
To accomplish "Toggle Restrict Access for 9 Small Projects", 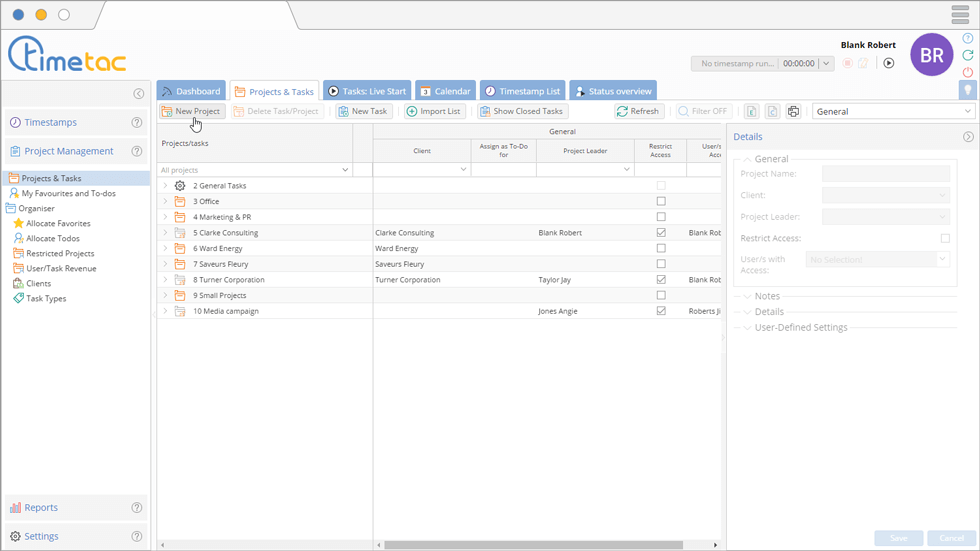I will pyautogui.click(x=661, y=295).
